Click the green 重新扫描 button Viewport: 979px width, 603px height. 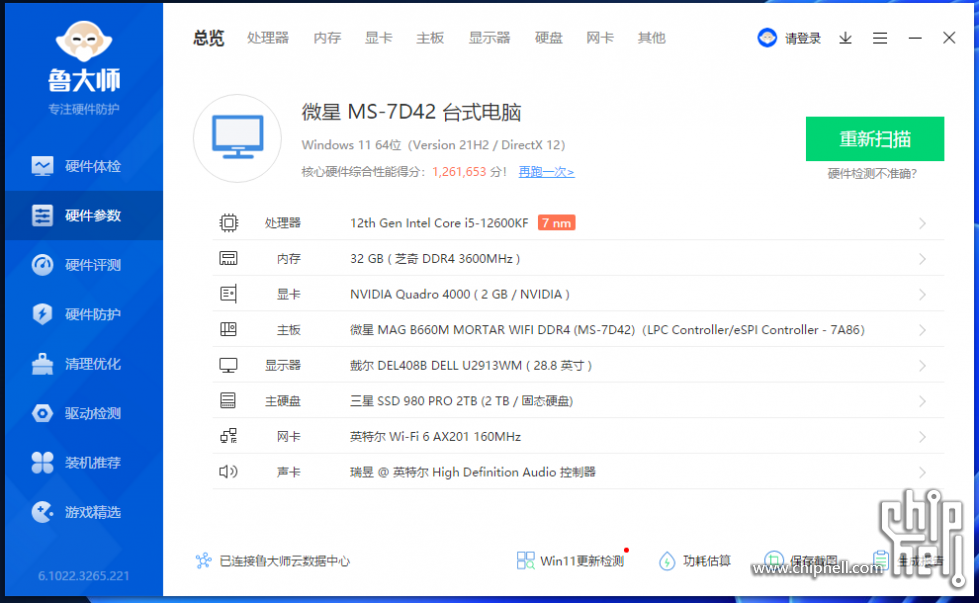coord(875,139)
